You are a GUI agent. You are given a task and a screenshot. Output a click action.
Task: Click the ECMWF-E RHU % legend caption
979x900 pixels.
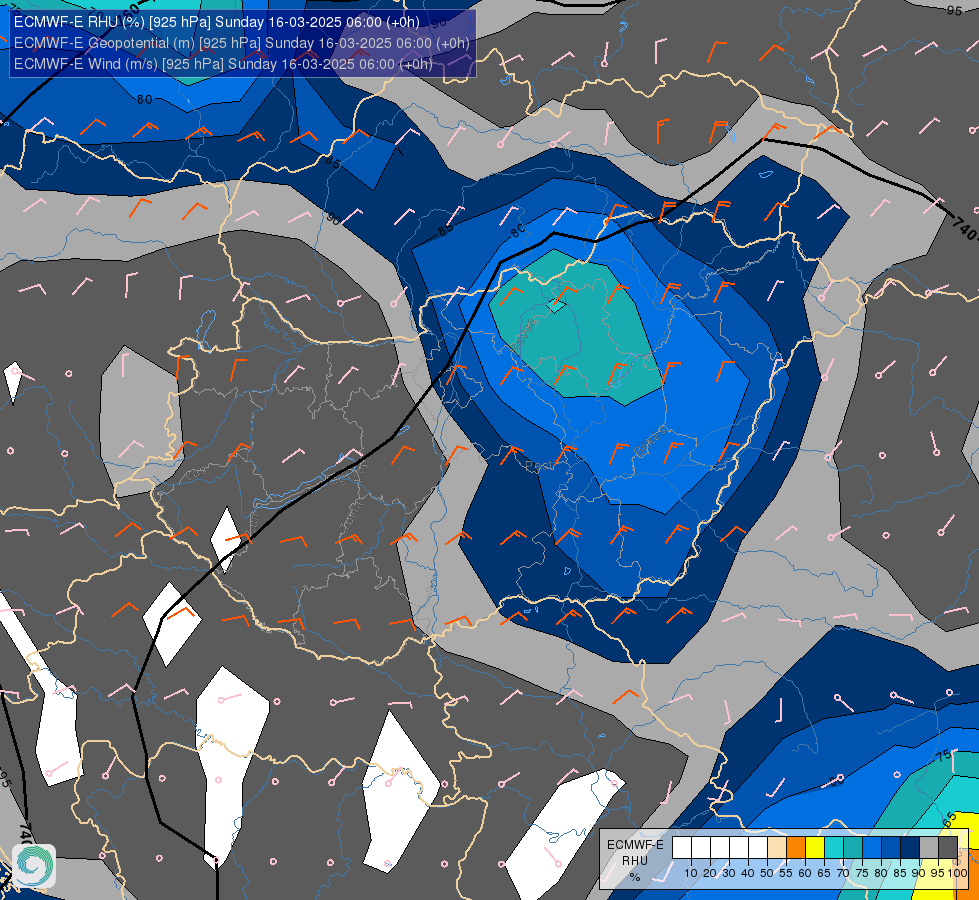click(635, 860)
